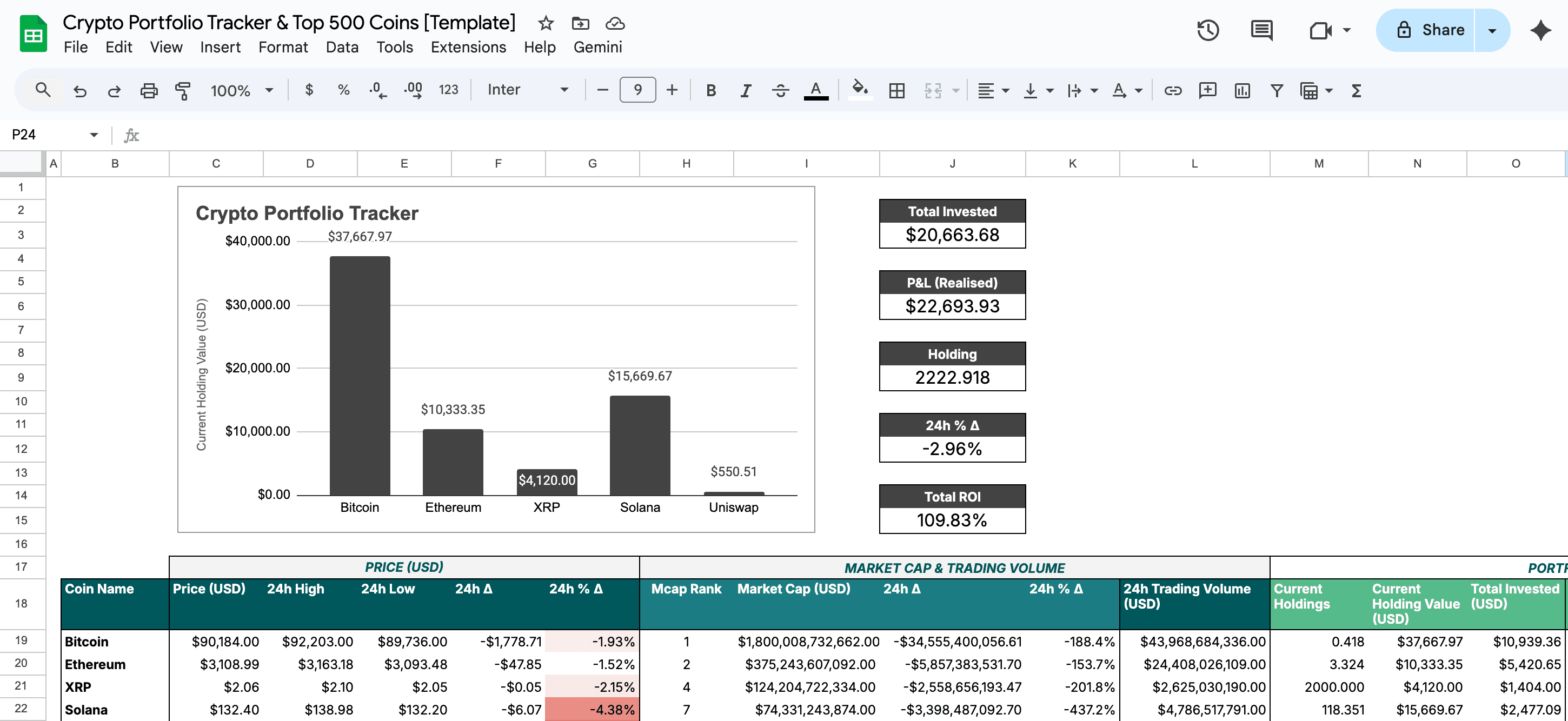Open the Extensions menu
This screenshot has width=1568, height=721.
(x=468, y=47)
